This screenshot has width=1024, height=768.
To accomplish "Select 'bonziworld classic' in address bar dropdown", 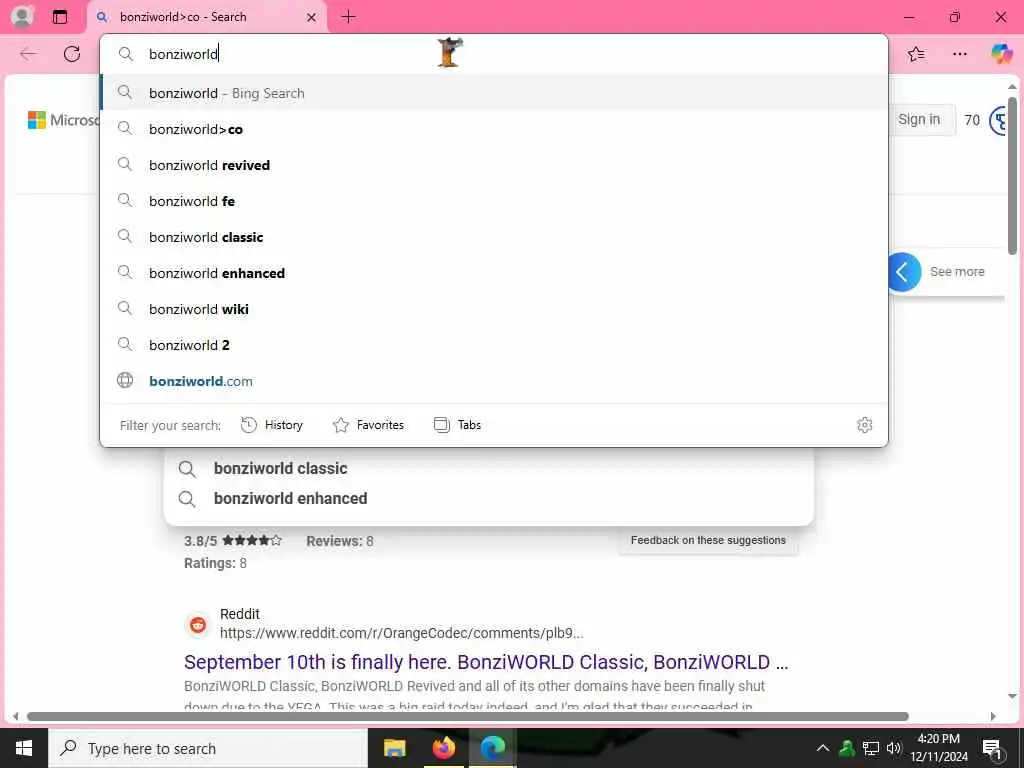I will (494, 237).
